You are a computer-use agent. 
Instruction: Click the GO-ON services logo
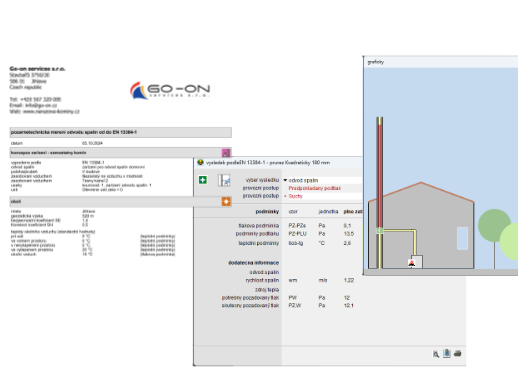click(170, 90)
